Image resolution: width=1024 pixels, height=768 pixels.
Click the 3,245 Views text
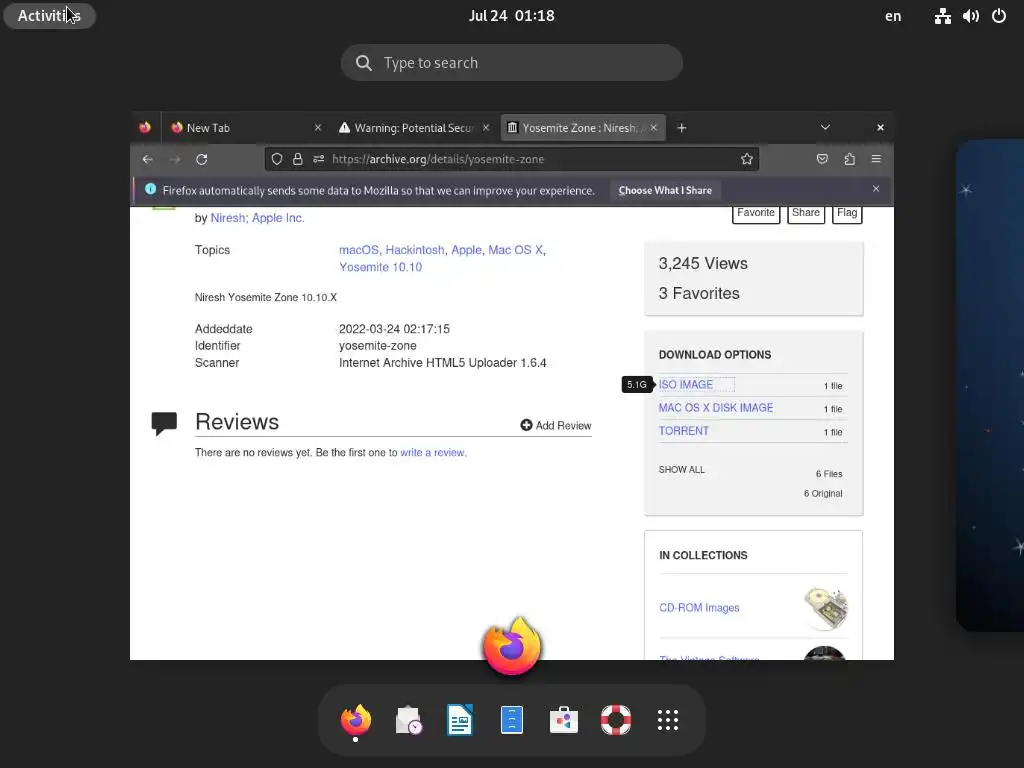click(703, 264)
